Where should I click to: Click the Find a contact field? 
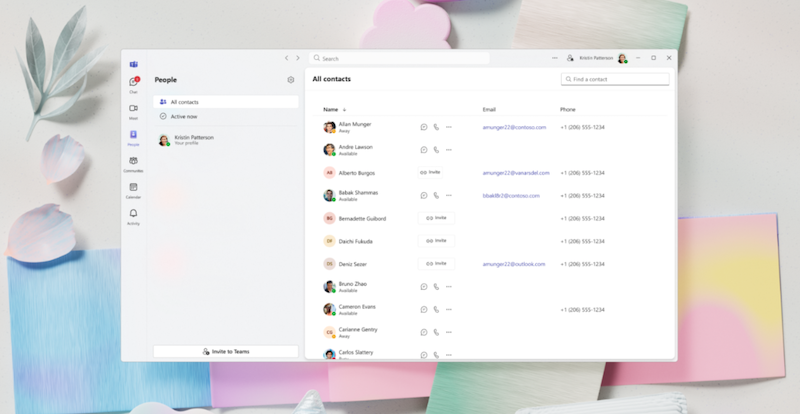[x=615, y=79]
